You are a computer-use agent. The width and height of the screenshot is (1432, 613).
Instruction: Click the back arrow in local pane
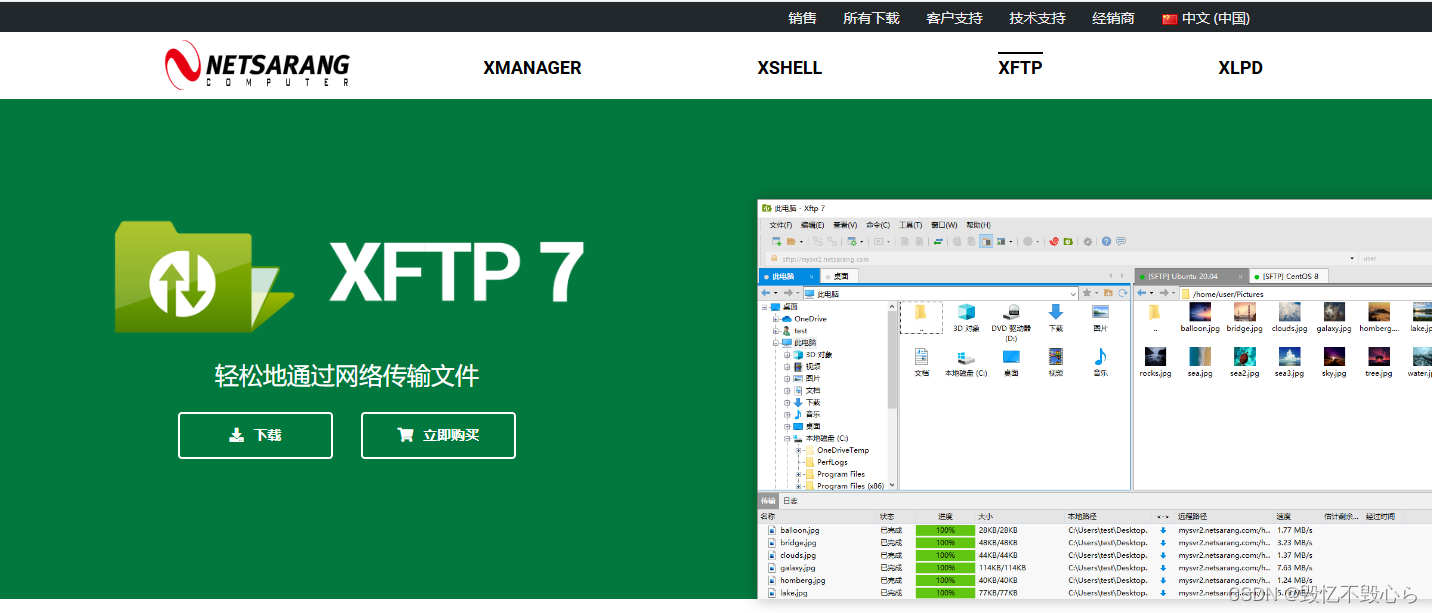click(766, 293)
